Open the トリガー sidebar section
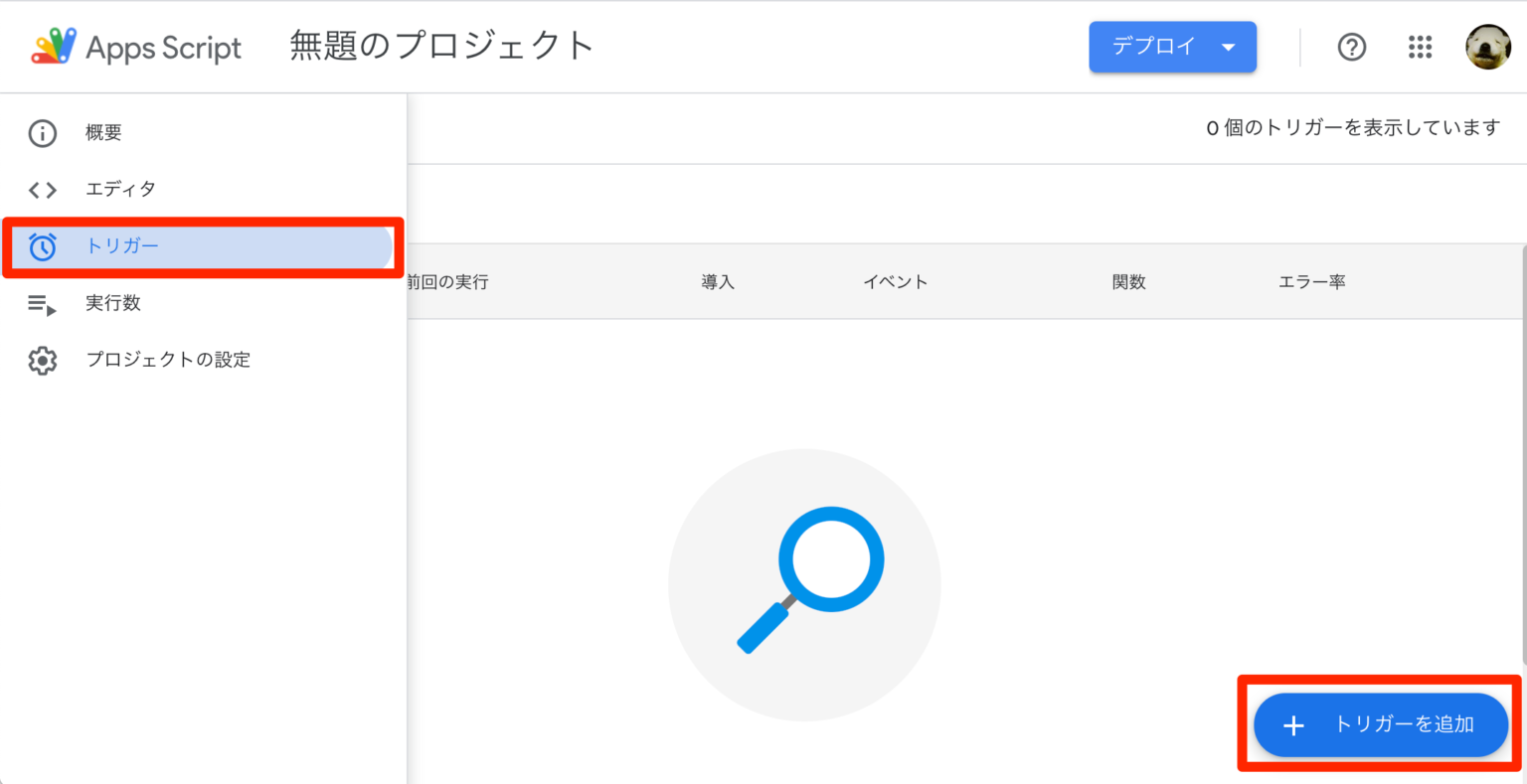Screen dimensions: 1527x784 coord(121,245)
